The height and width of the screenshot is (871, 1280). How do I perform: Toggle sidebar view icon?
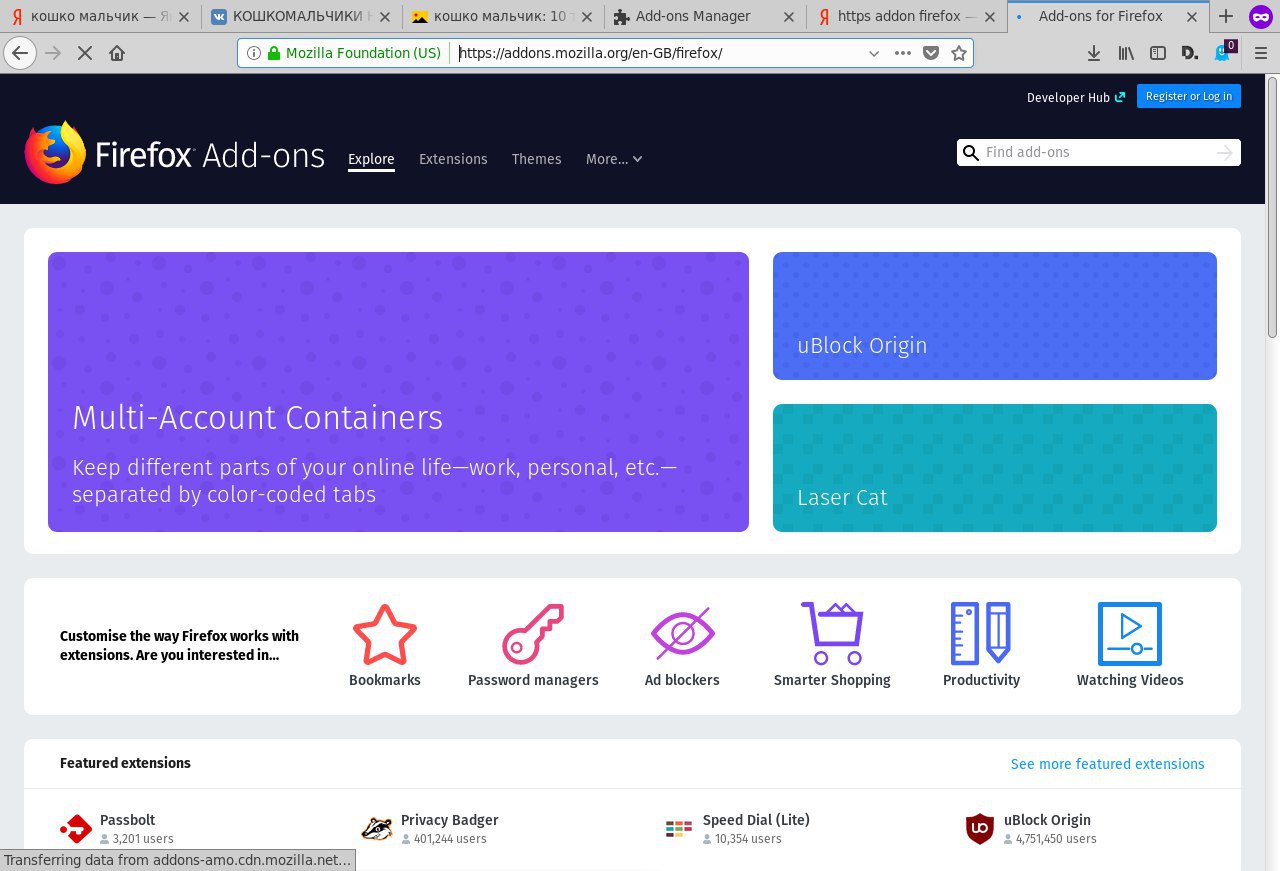(1158, 53)
